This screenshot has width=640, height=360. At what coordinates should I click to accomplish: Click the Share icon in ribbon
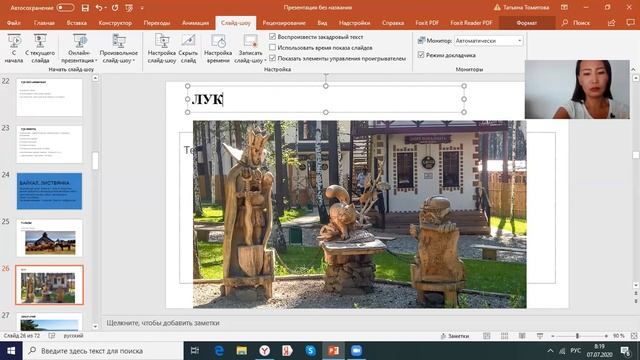(611, 23)
